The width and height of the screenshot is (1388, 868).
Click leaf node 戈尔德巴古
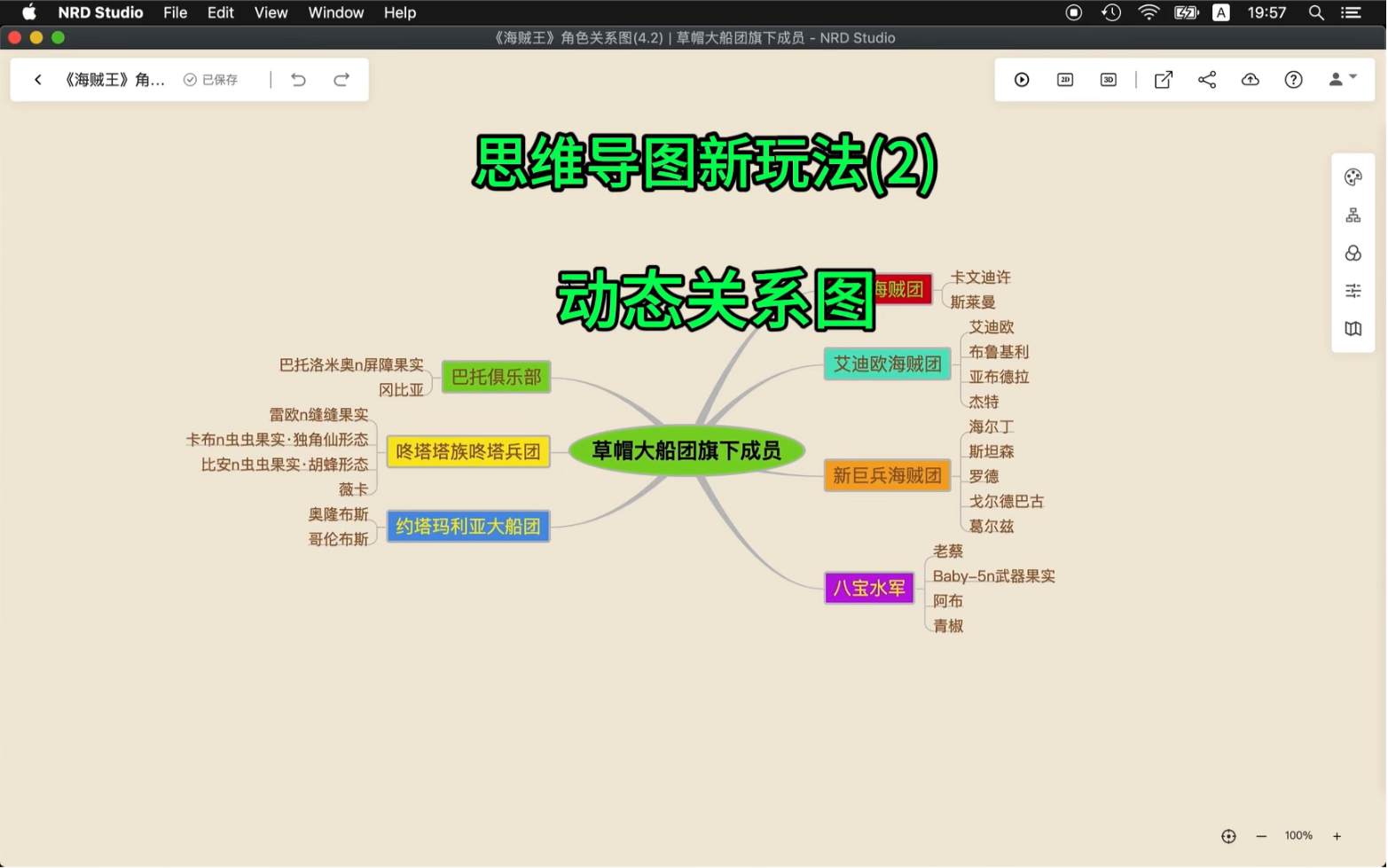click(1008, 502)
